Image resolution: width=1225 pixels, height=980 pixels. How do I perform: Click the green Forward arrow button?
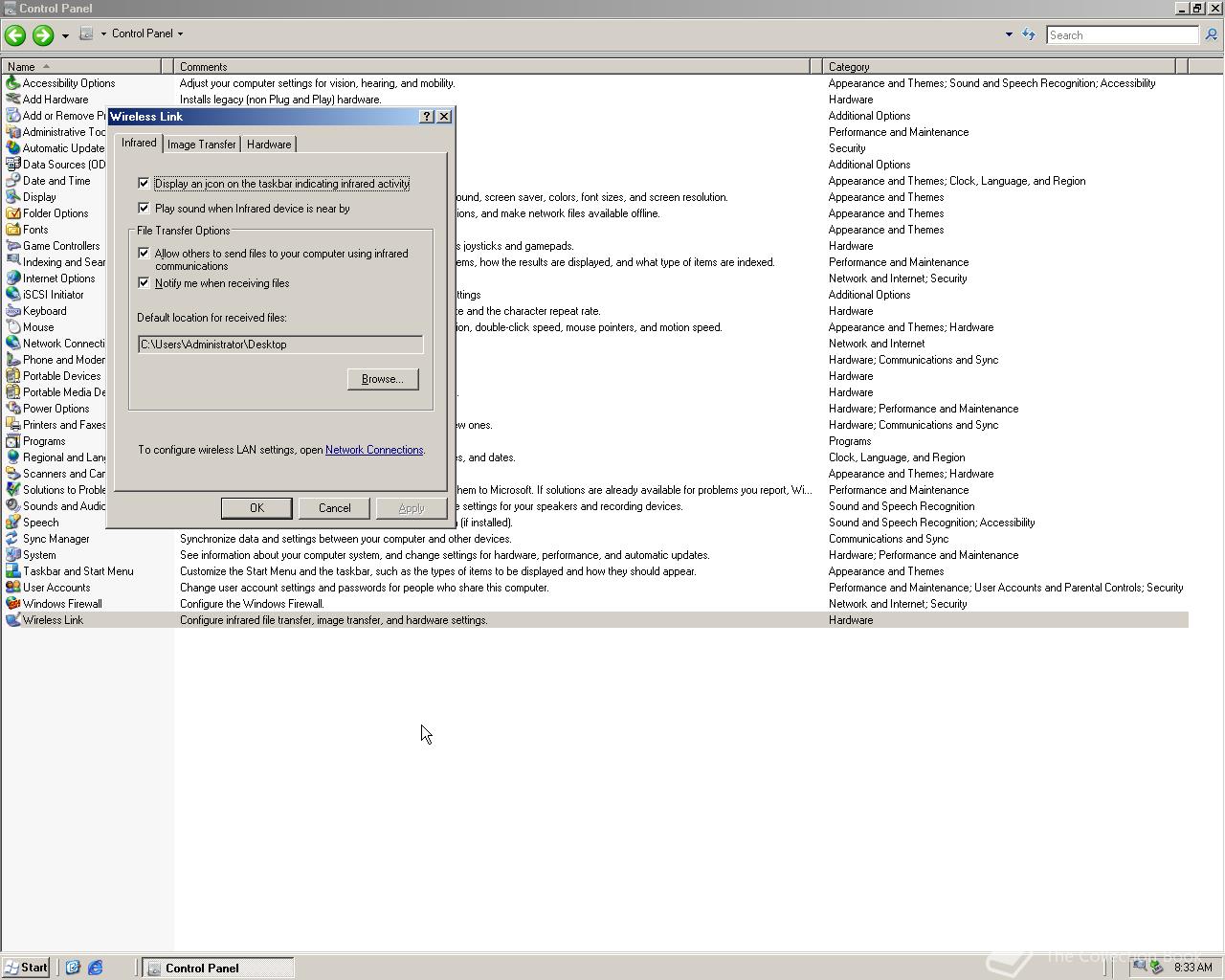pos(42,35)
